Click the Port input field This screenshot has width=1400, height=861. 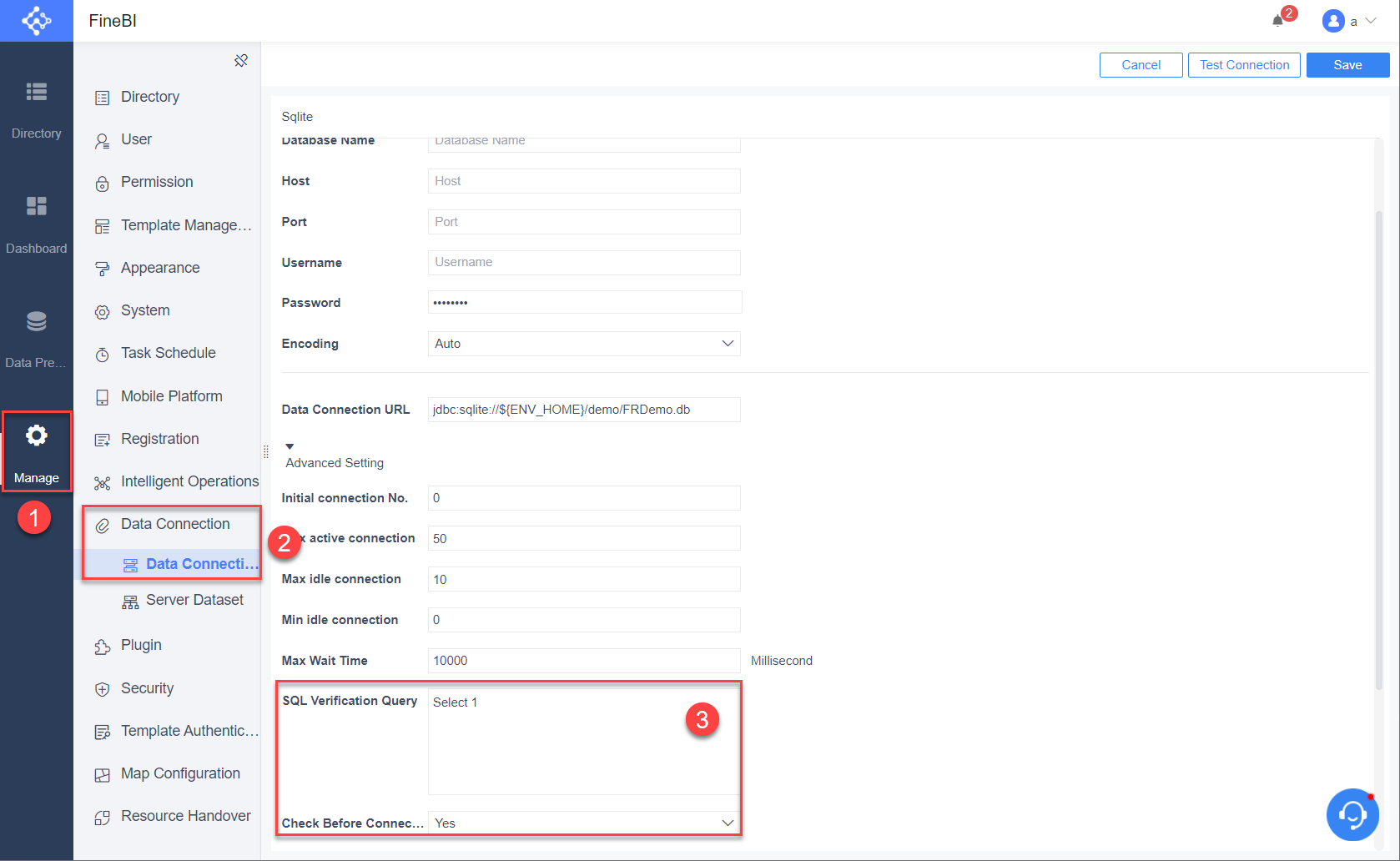tap(584, 222)
